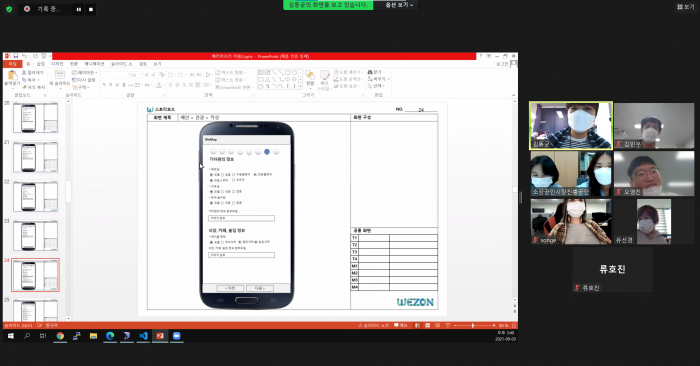Toggle the Comments pane in status bar
This screenshot has width=700, height=366.
point(400,325)
